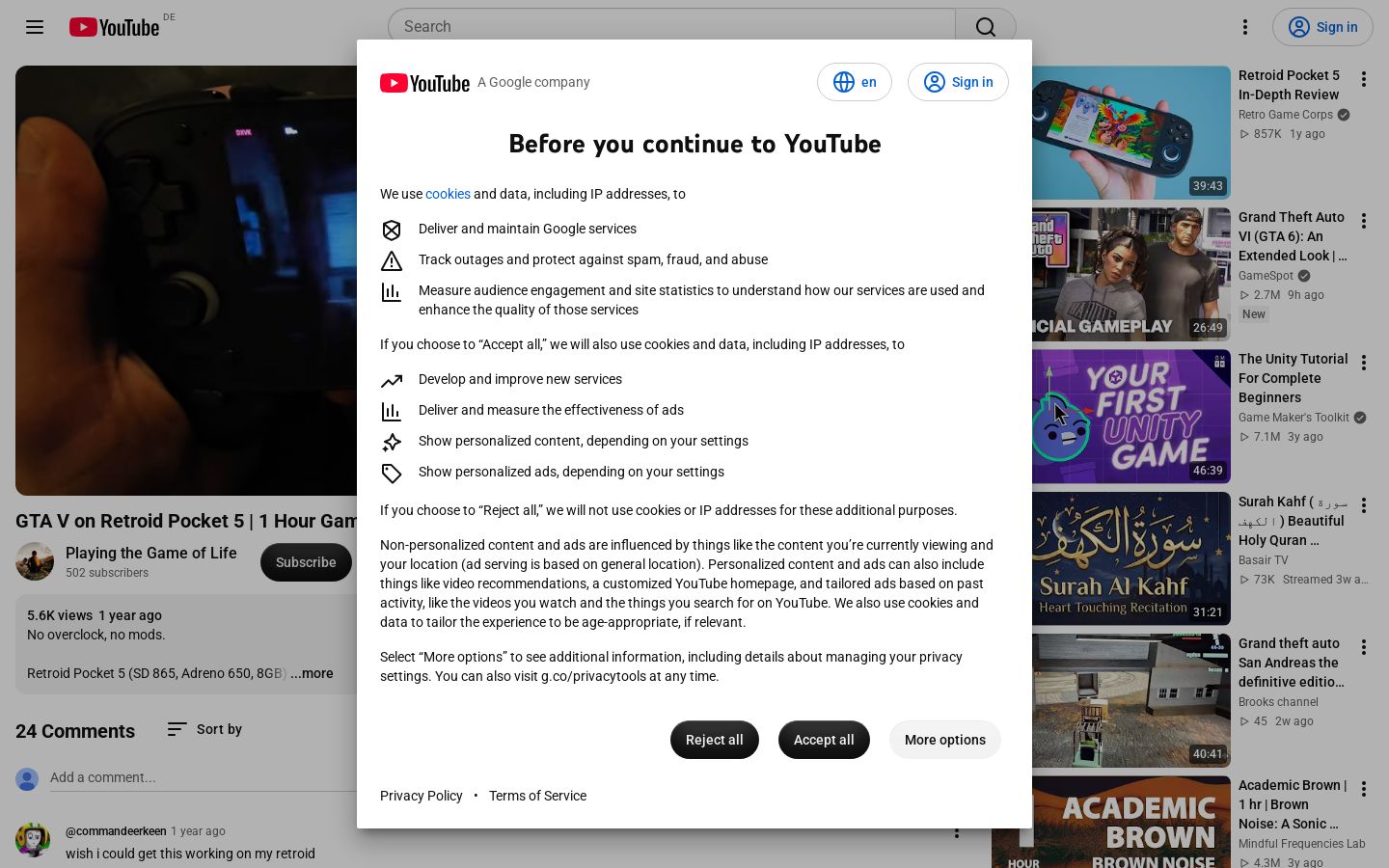This screenshot has width=1389, height=868.
Task: Click the GTA V on Retroid Pocket 5 video title
Action: [x=186, y=521]
